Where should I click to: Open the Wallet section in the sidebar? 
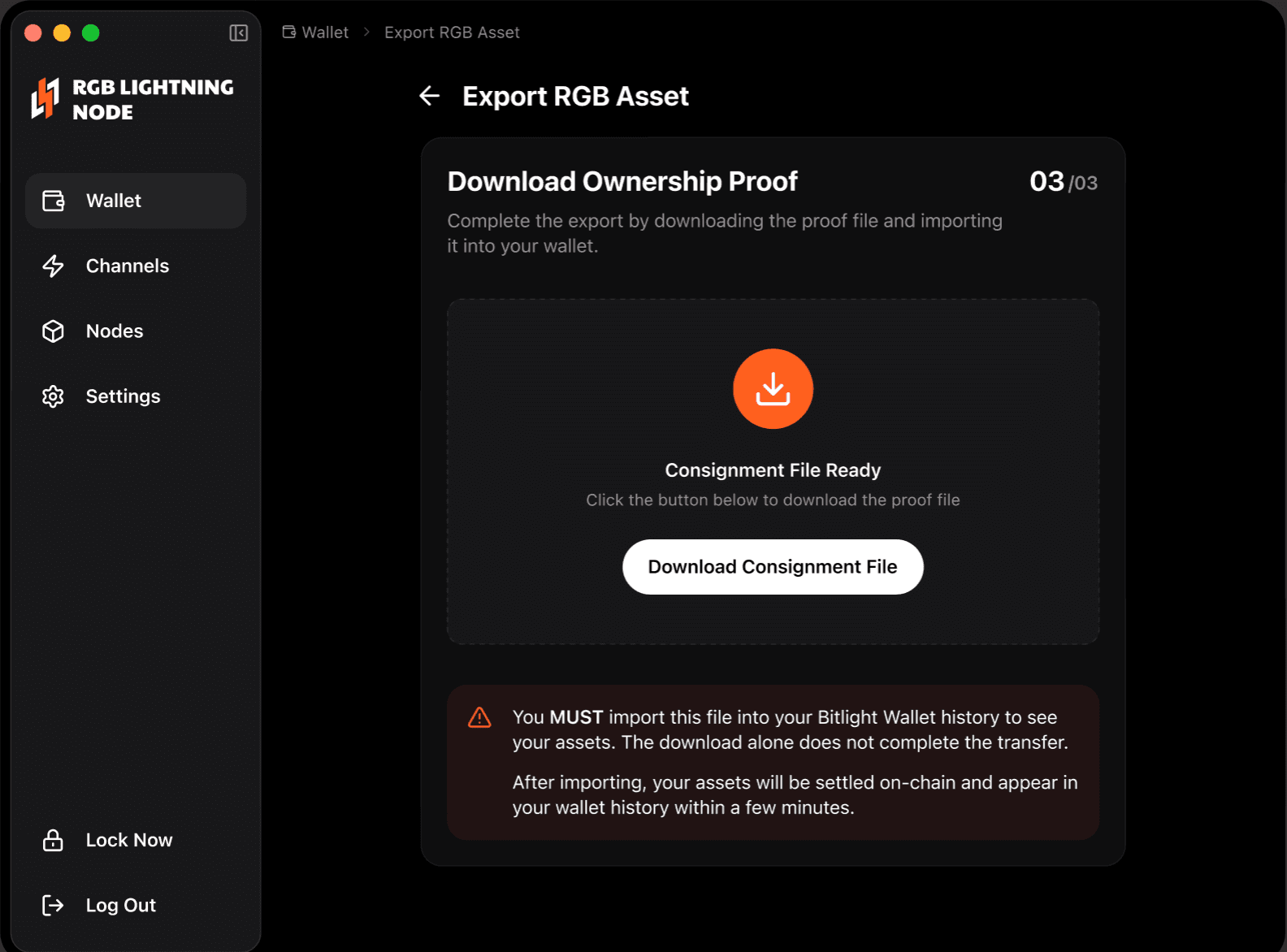click(x=136, y=201)
